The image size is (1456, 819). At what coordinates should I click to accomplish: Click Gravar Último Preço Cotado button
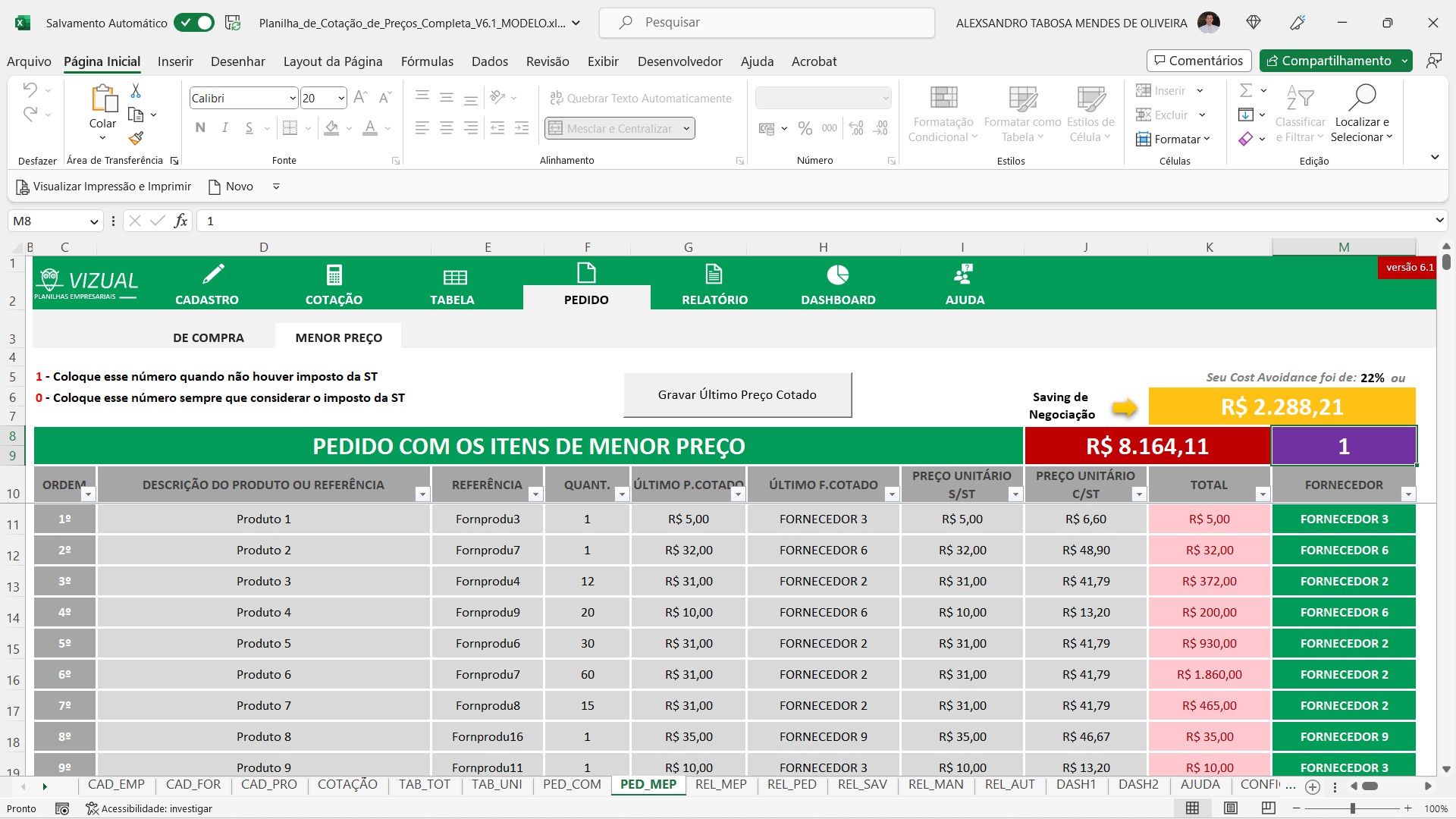tap(737, 394)
